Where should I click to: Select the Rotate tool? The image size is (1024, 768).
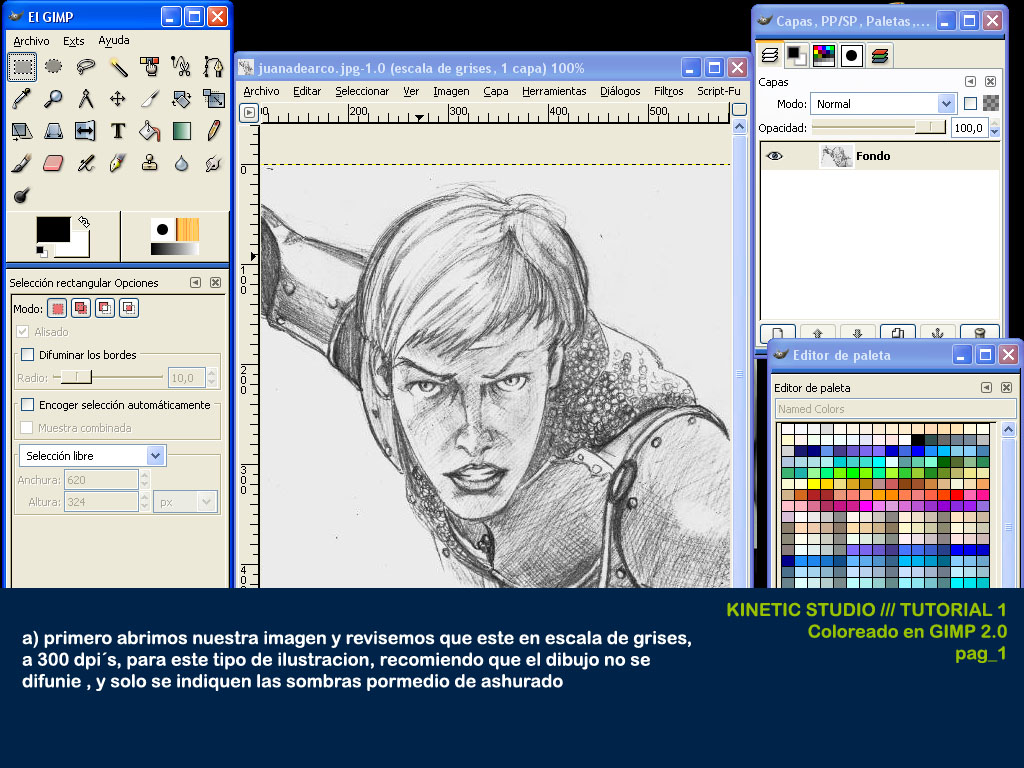[x=181, y=99]
